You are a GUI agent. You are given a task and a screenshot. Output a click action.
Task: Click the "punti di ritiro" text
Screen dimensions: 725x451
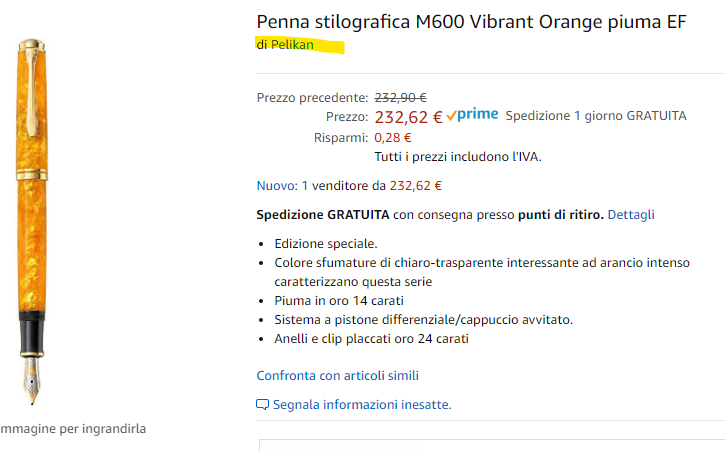(x=559, y=215)
